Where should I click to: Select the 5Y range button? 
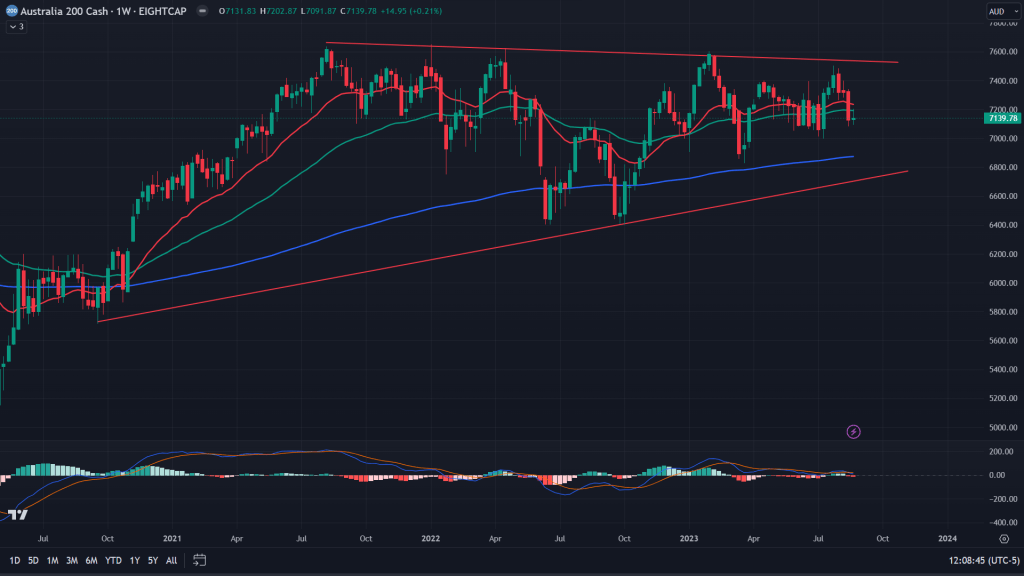(x=152, y=560)
